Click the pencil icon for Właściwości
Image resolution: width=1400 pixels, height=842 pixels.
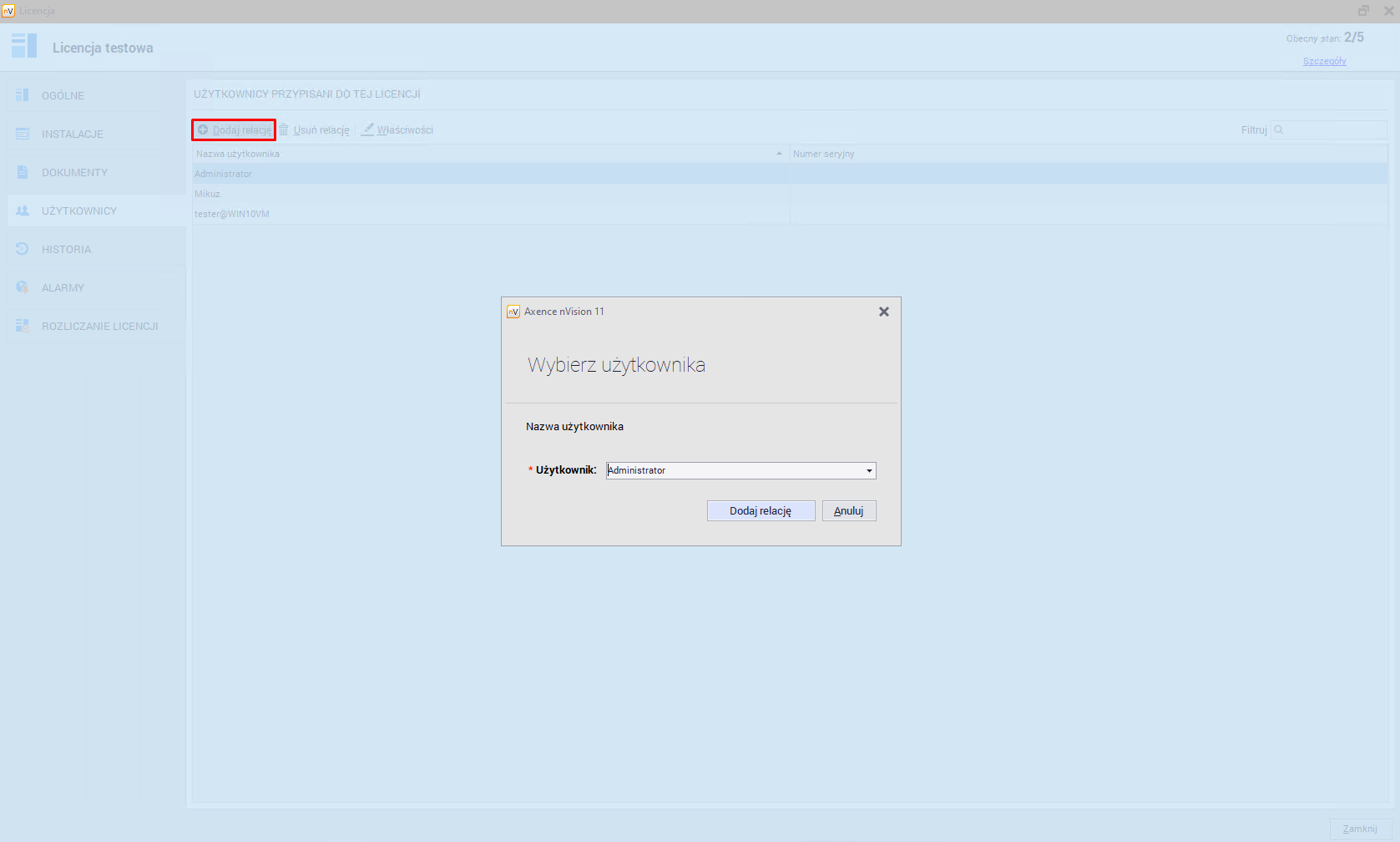367,129
